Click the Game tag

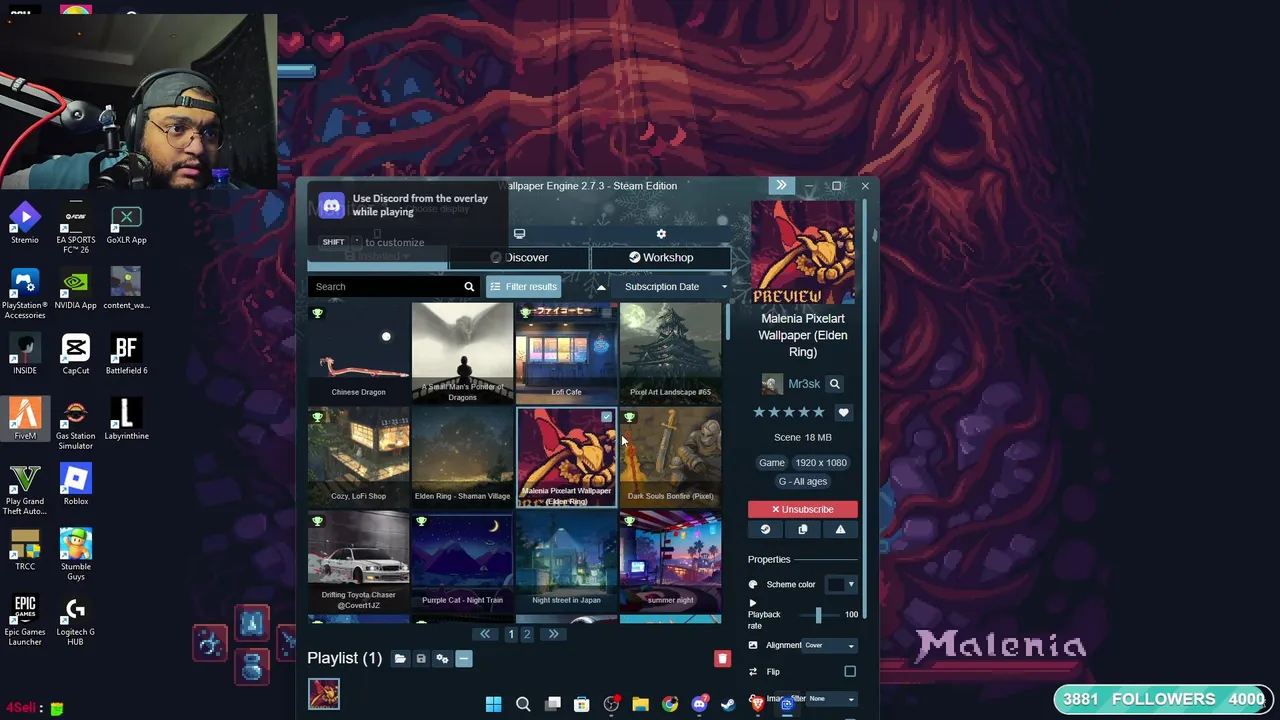pos(771,462)
